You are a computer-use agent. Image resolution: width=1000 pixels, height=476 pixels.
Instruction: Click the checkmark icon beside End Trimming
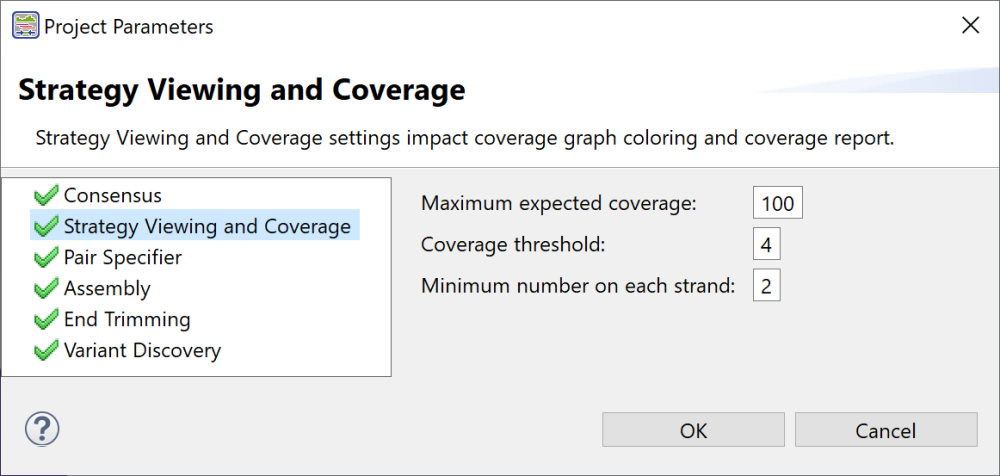coord(46,320)
